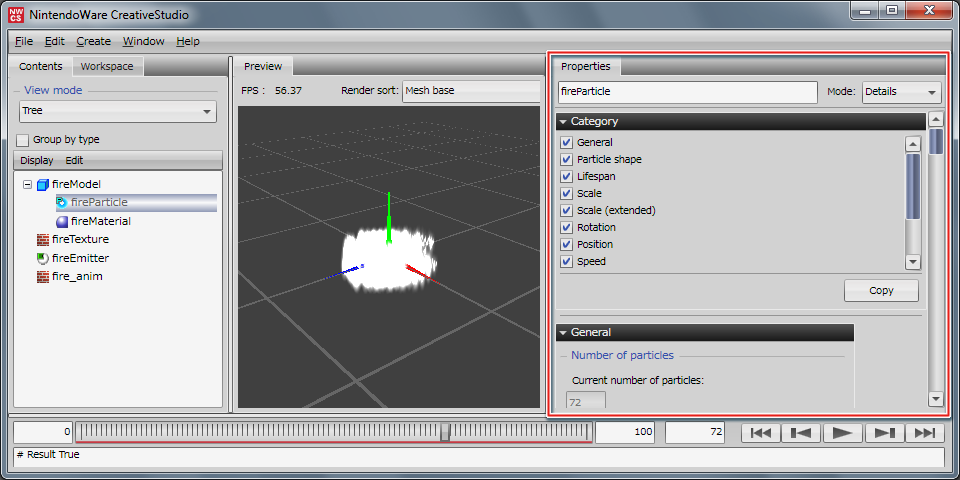Open the Help menu

tap(188, 42)
